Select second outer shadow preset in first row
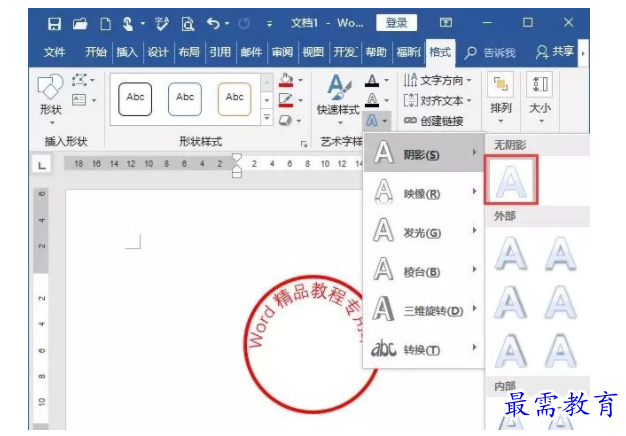 [561, 254]
